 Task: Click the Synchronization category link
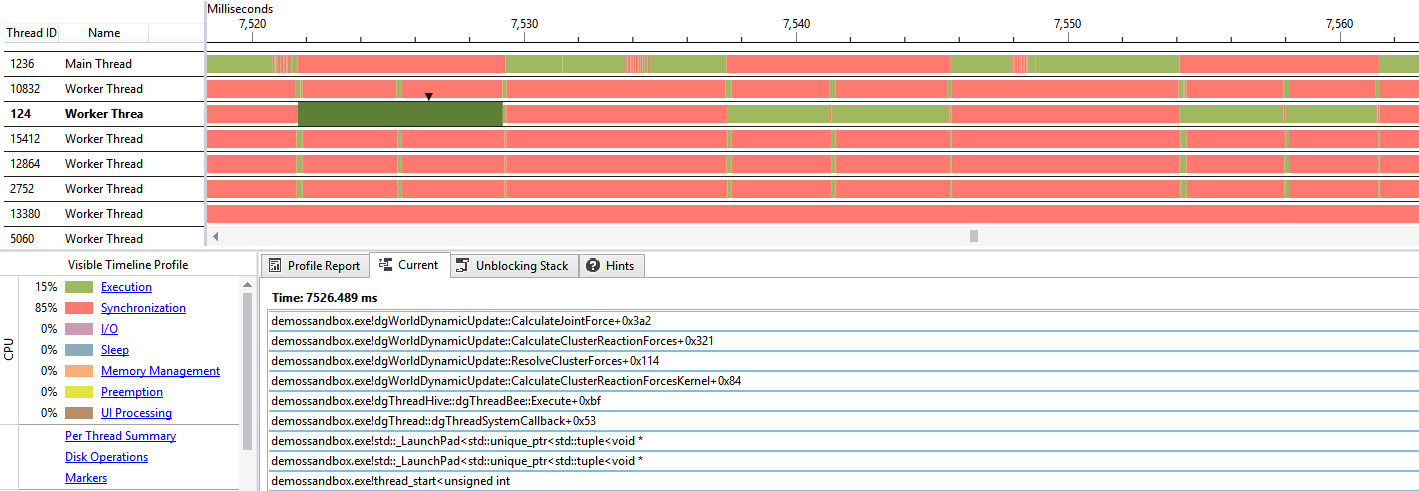(x=143, y=308)
